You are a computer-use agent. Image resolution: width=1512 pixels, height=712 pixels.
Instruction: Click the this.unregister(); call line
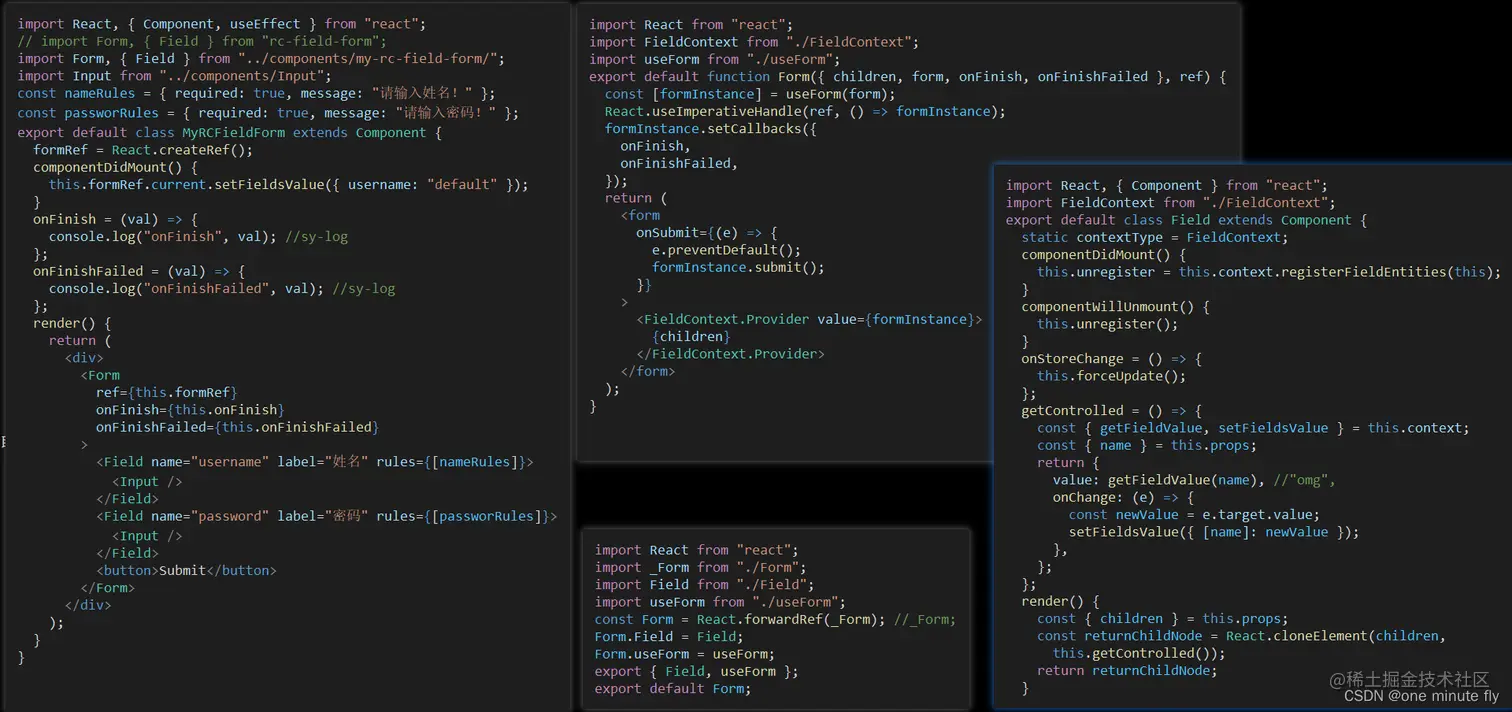click(1107, 324)
